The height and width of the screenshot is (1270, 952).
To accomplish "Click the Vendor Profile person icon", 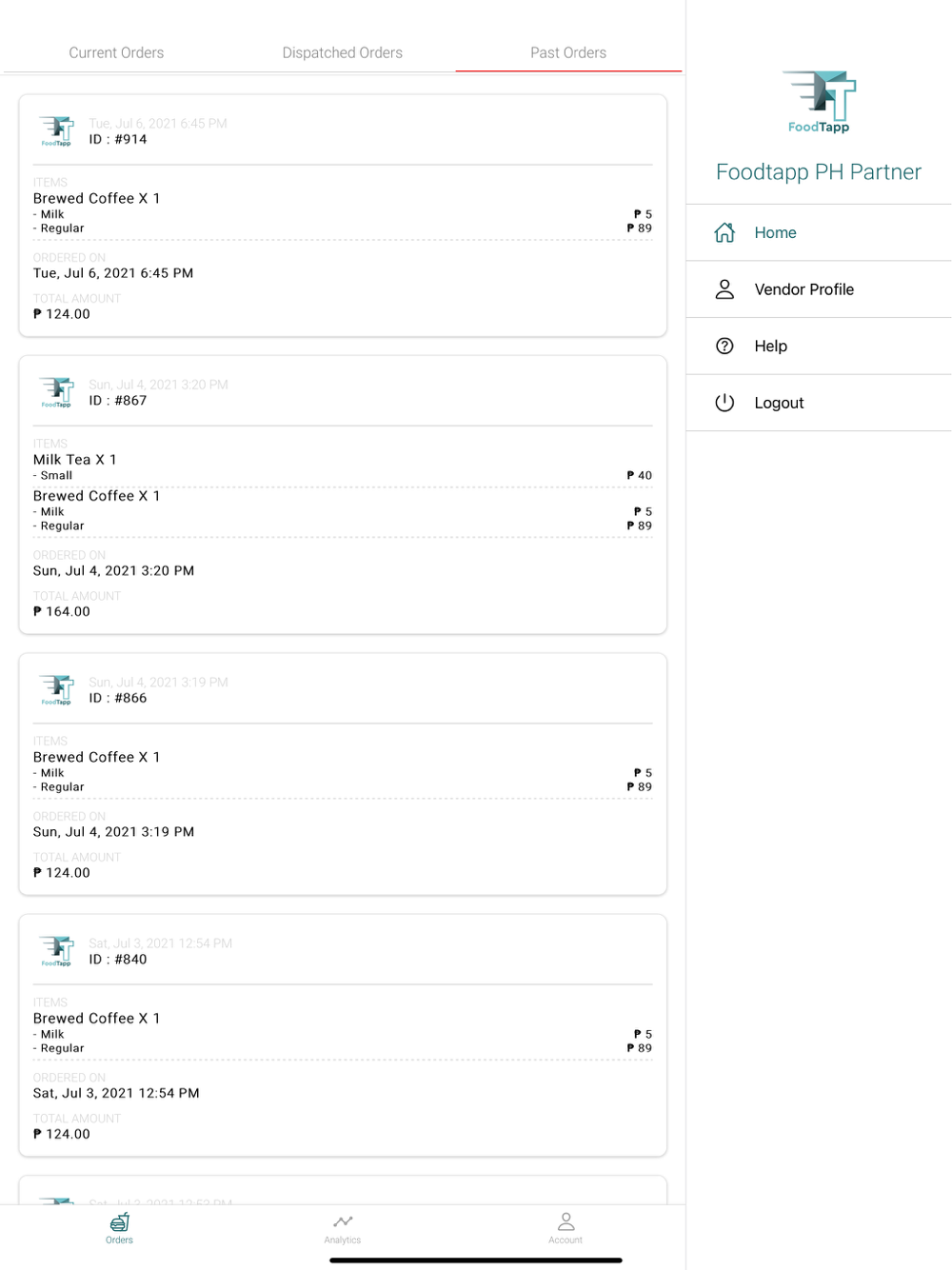I will [724, 289].
